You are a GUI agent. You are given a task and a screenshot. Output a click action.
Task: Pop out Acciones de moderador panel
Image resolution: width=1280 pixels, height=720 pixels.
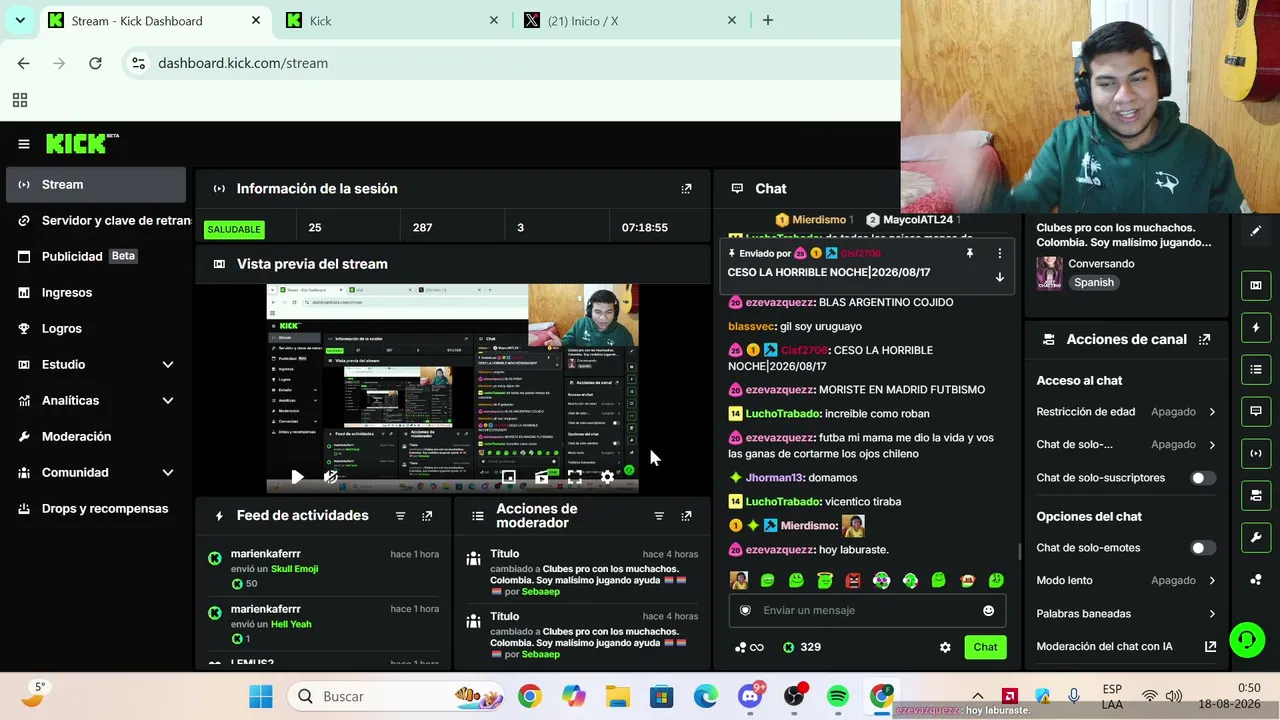686,516
